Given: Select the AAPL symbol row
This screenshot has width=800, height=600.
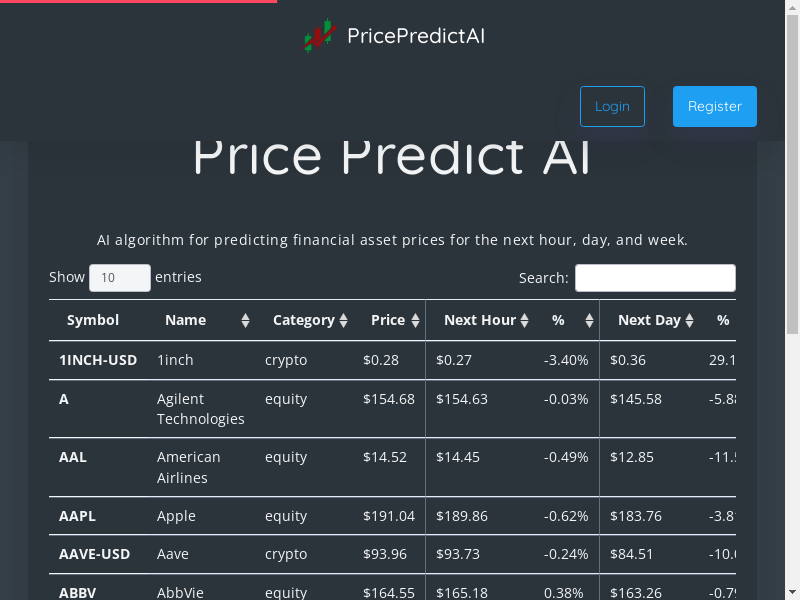Looking at the screenshot, I should tap(78, 516).
